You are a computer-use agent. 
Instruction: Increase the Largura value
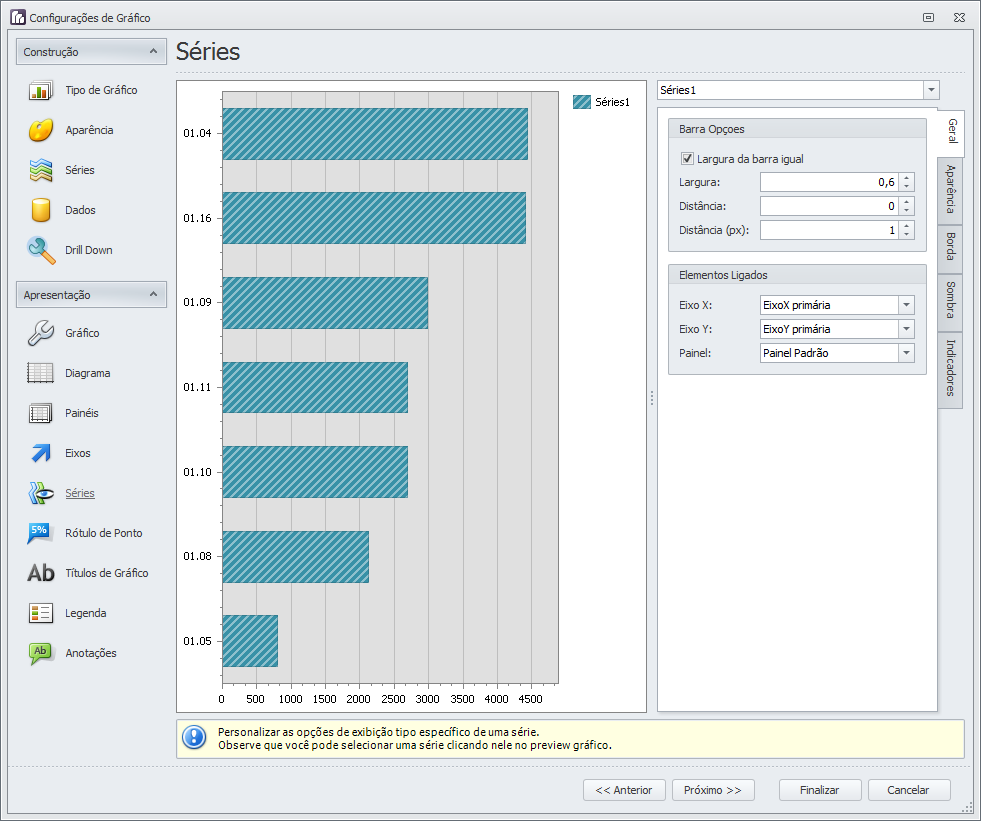click(907, 178)
